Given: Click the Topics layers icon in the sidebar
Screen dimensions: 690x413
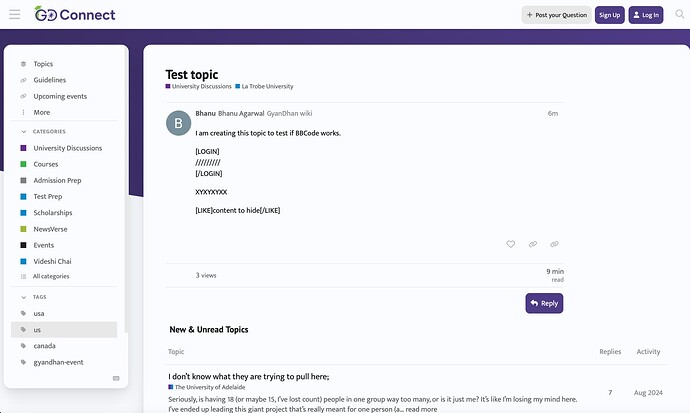Looking at the screenshot, I should [x=23, y=64].
